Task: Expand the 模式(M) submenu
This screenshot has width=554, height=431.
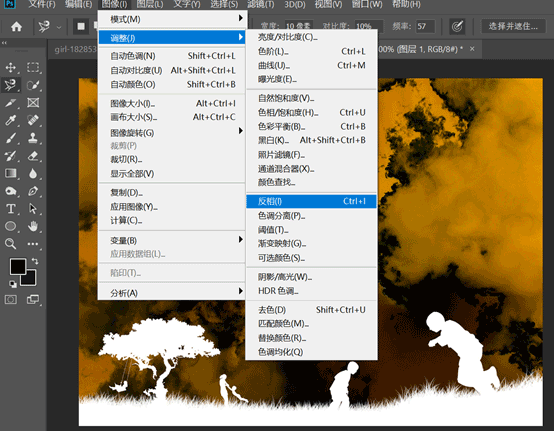Action: (172, 19)
